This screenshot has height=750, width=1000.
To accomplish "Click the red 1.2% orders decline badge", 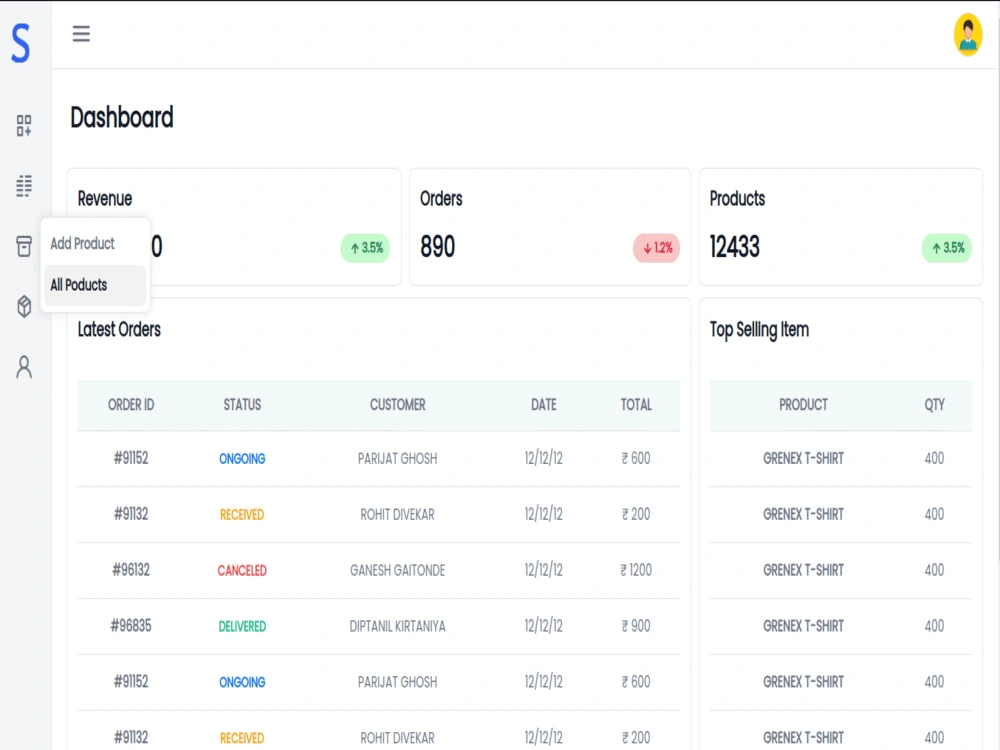I will [656, 248].
